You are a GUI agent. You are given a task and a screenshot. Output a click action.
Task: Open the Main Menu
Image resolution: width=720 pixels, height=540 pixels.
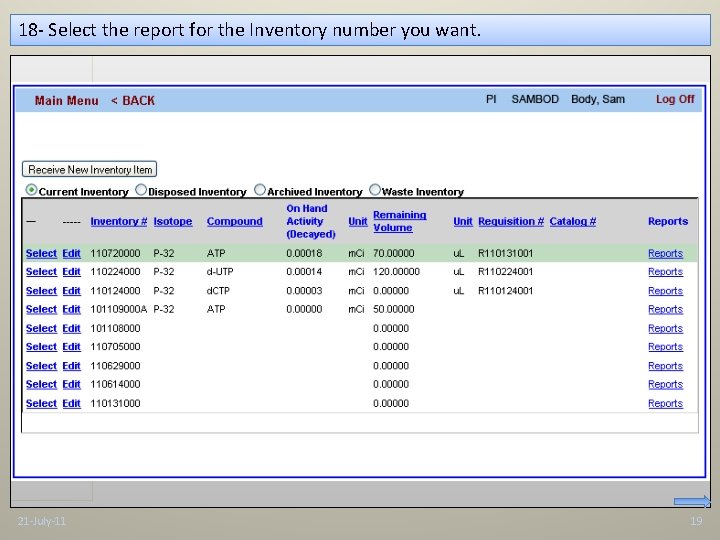(66, 100)
